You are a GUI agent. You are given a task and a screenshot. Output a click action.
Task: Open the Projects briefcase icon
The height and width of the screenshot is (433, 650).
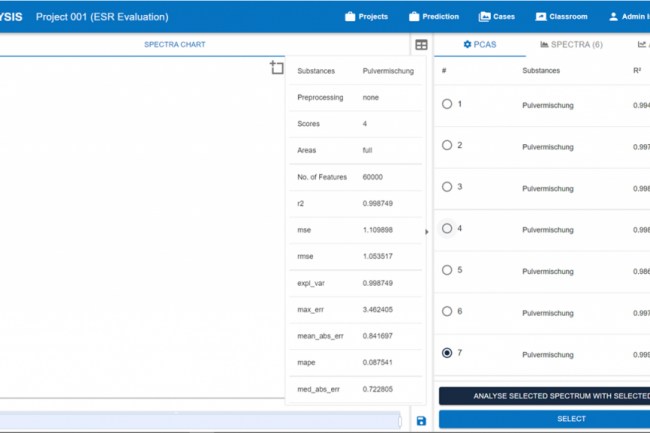click(x=350, y=17)
